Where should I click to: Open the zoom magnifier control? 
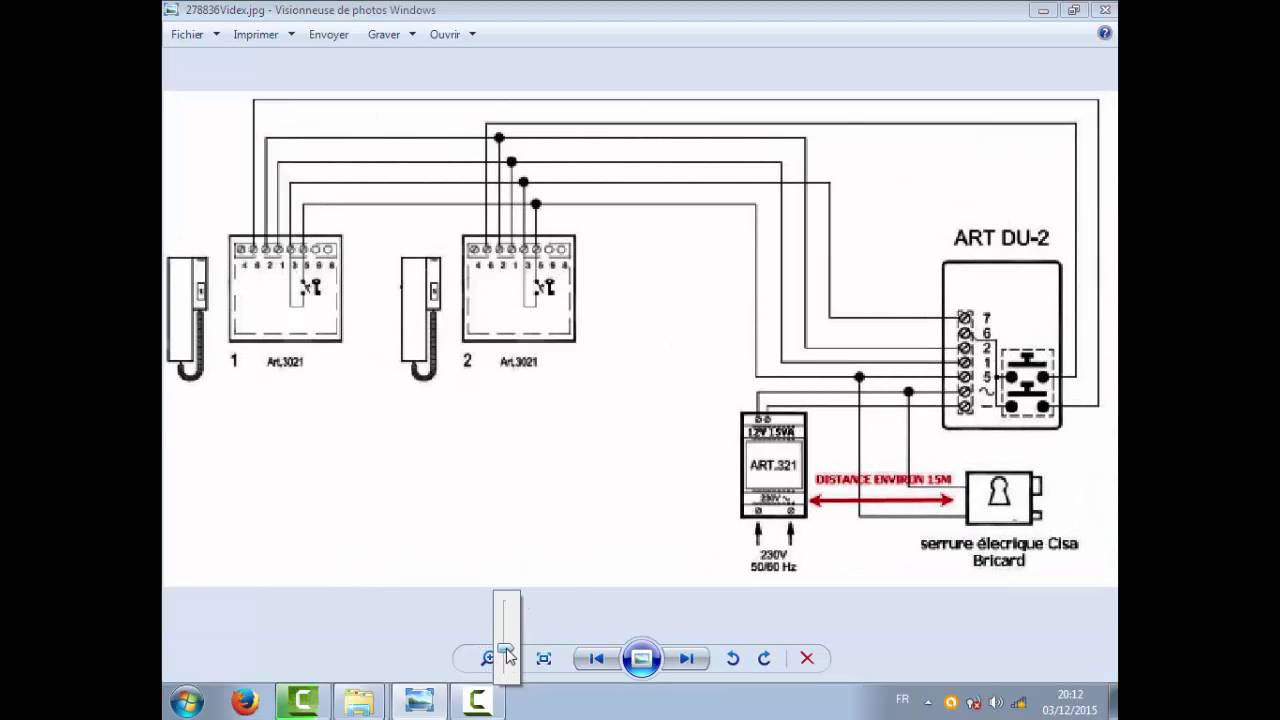coord(487,658)
